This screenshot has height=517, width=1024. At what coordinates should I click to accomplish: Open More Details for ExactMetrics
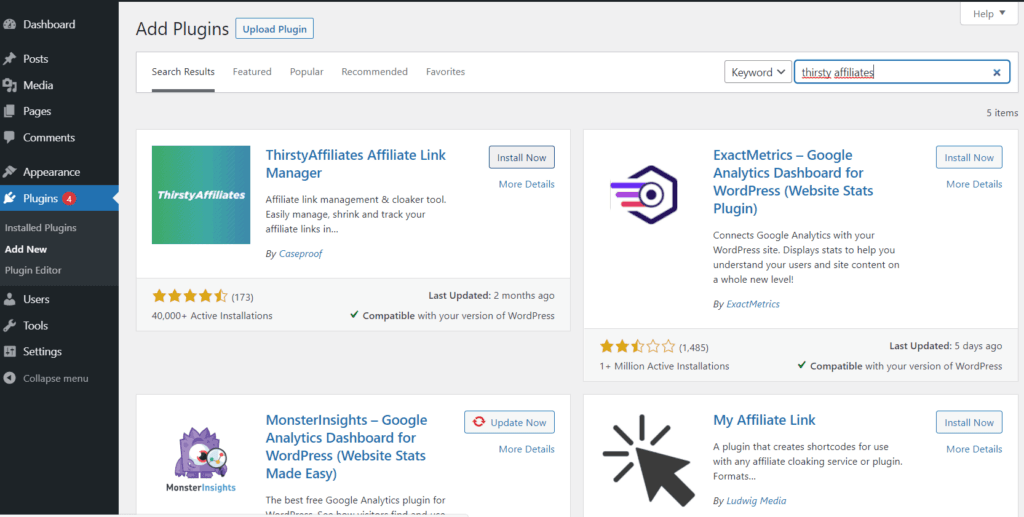[x=974, y=184]
